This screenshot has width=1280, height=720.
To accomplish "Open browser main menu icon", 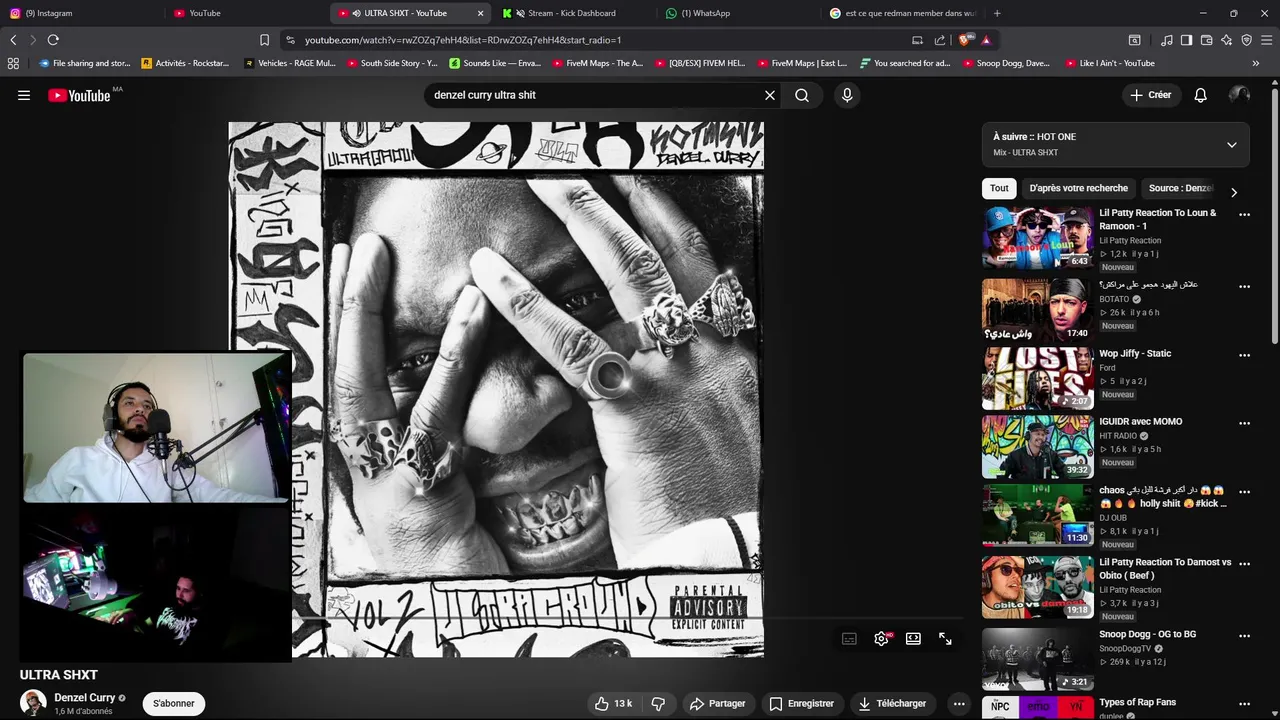I will [1267, 40].
